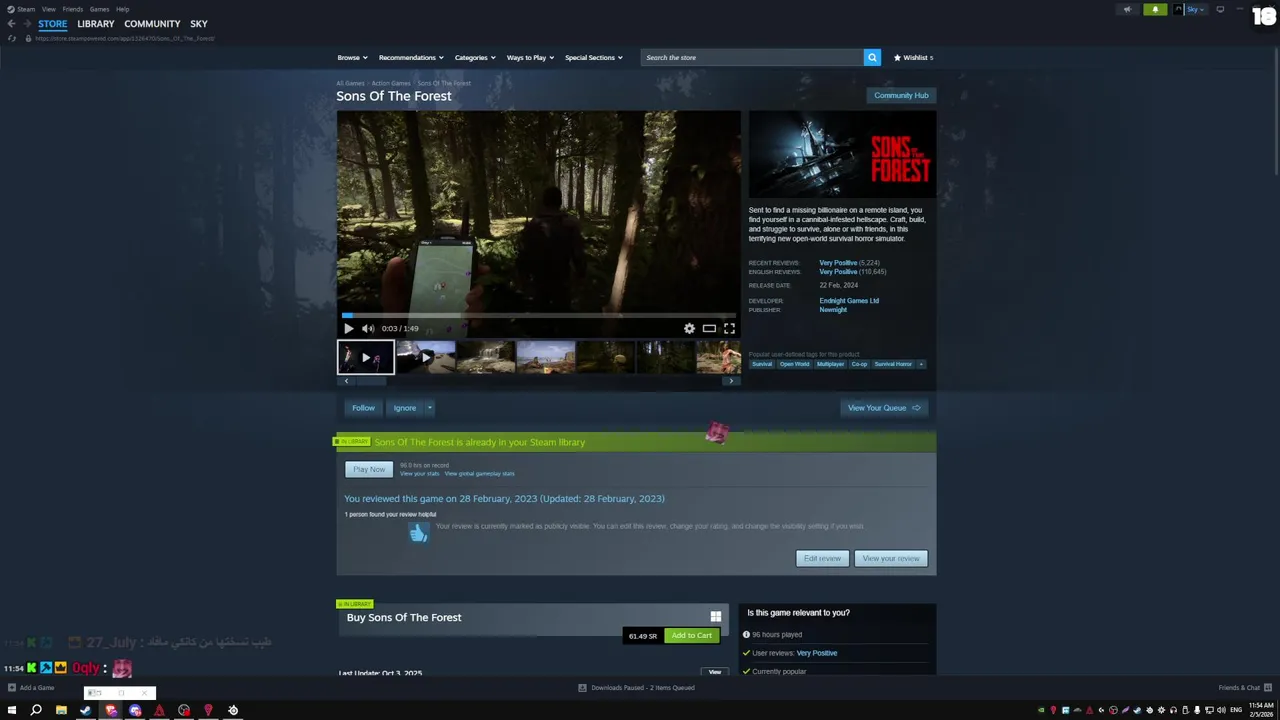Open trailer video settings gear

pos(689,328)
